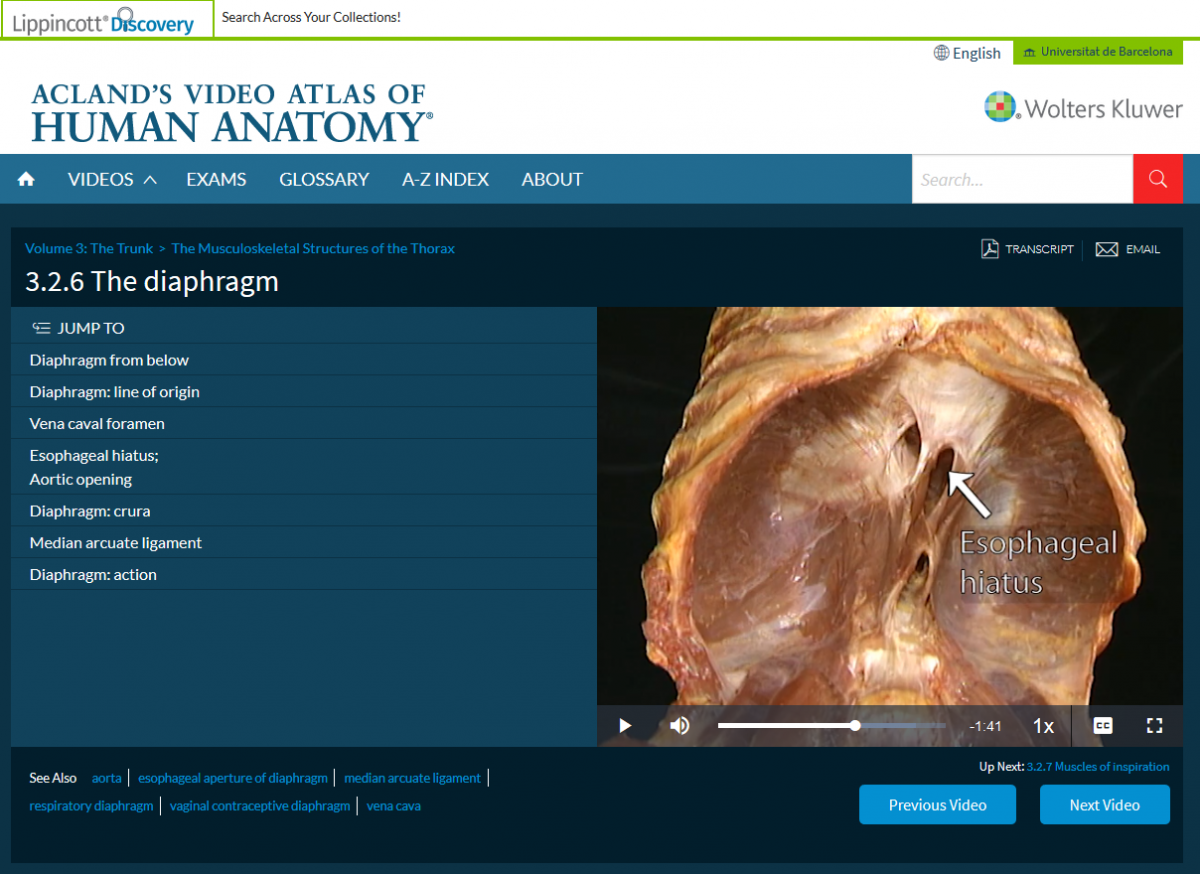Change playback speed 1x
Viewport: 1200px width, 874px height.
coord(1043,726)
